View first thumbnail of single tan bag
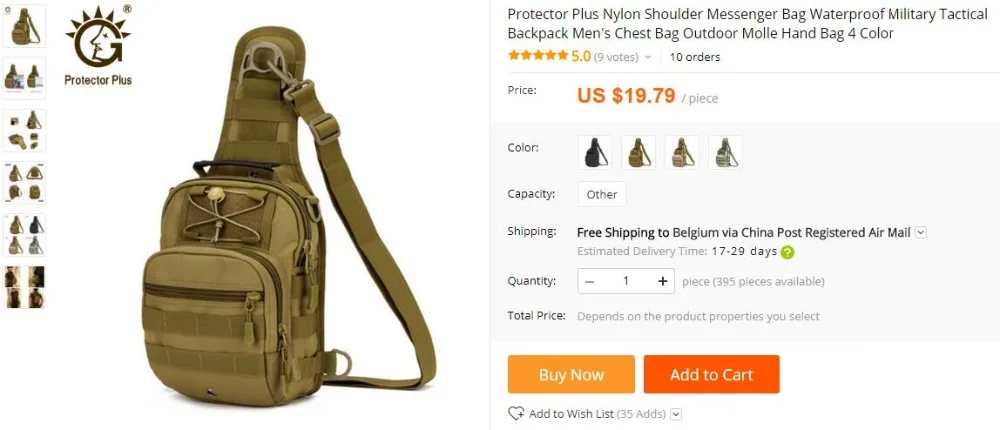 (x=24, y=26)
